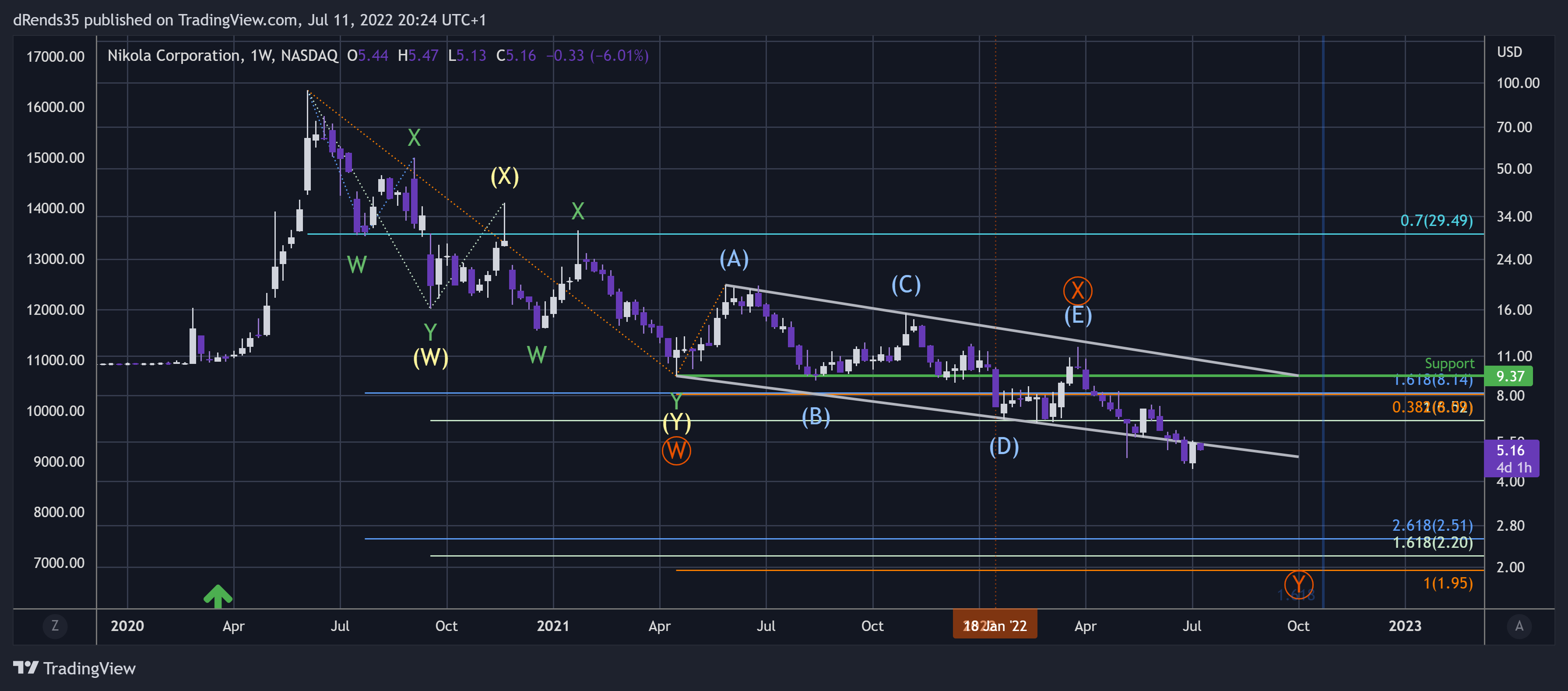Select the 0.7(29.49) Fibonacci level label
Image resolution: width=1568 pixels, height=691 pixels.
1436,220
